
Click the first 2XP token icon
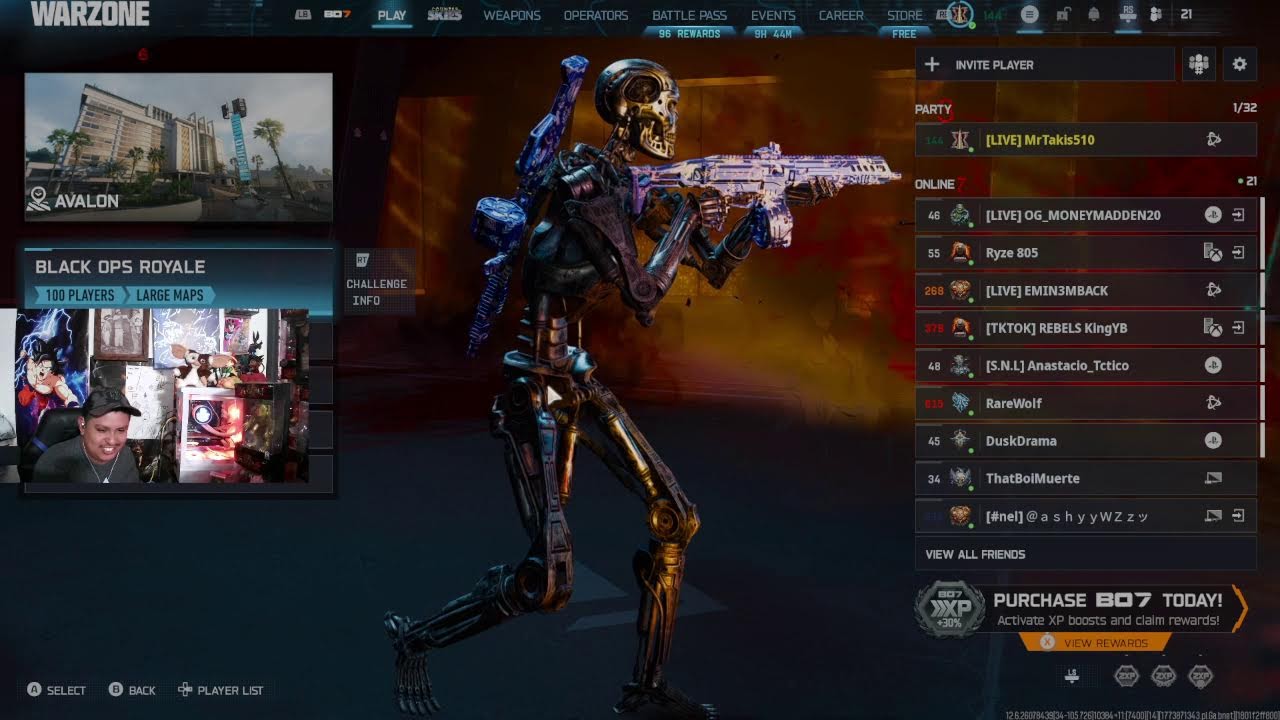[1127, 677]
